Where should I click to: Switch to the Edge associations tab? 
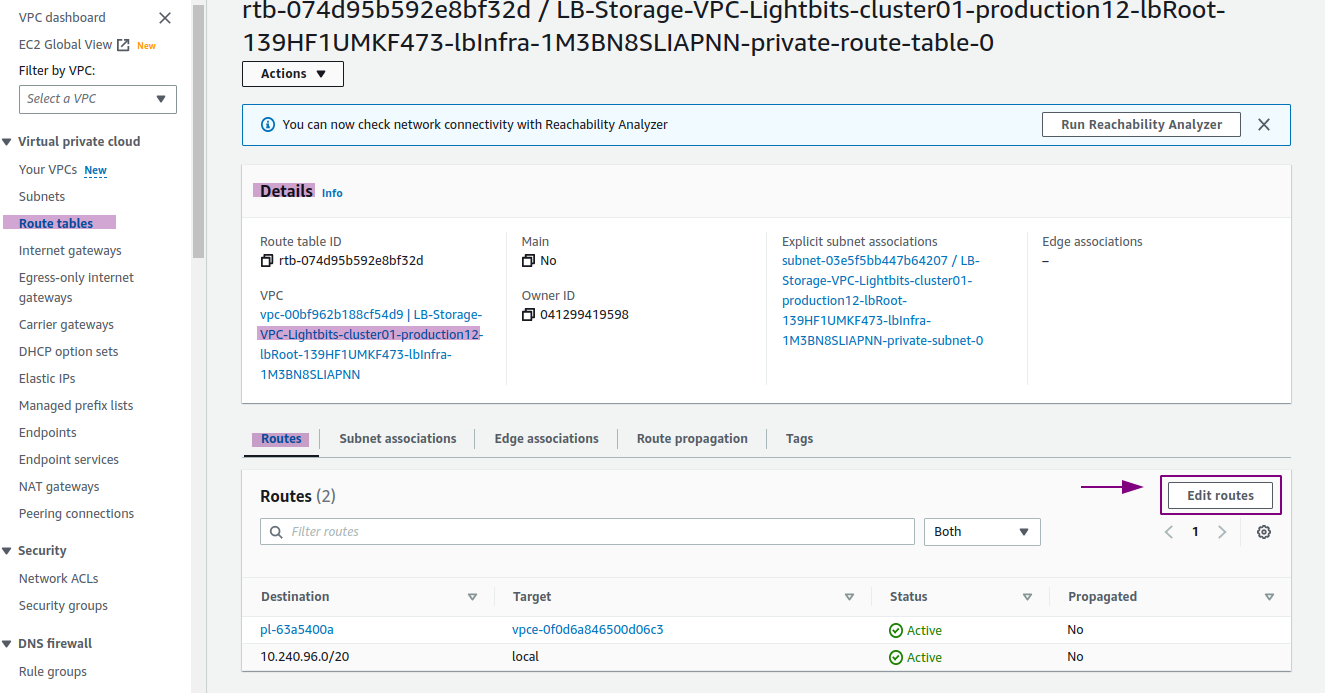547,439
